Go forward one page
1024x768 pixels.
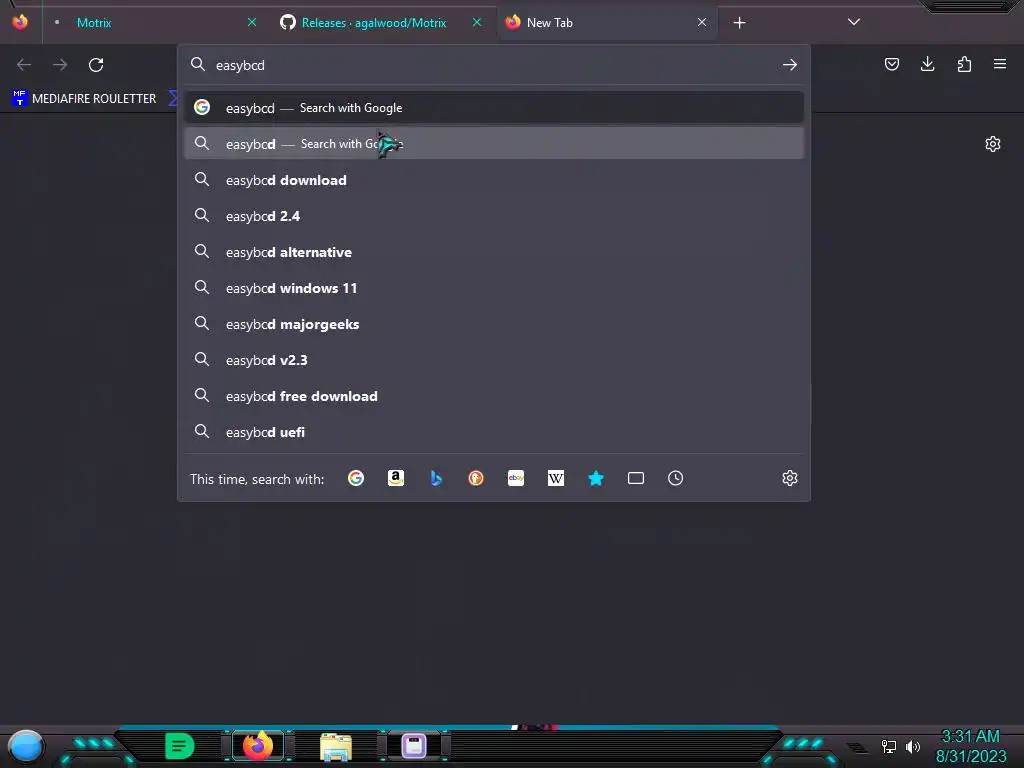tap(60, 65)
